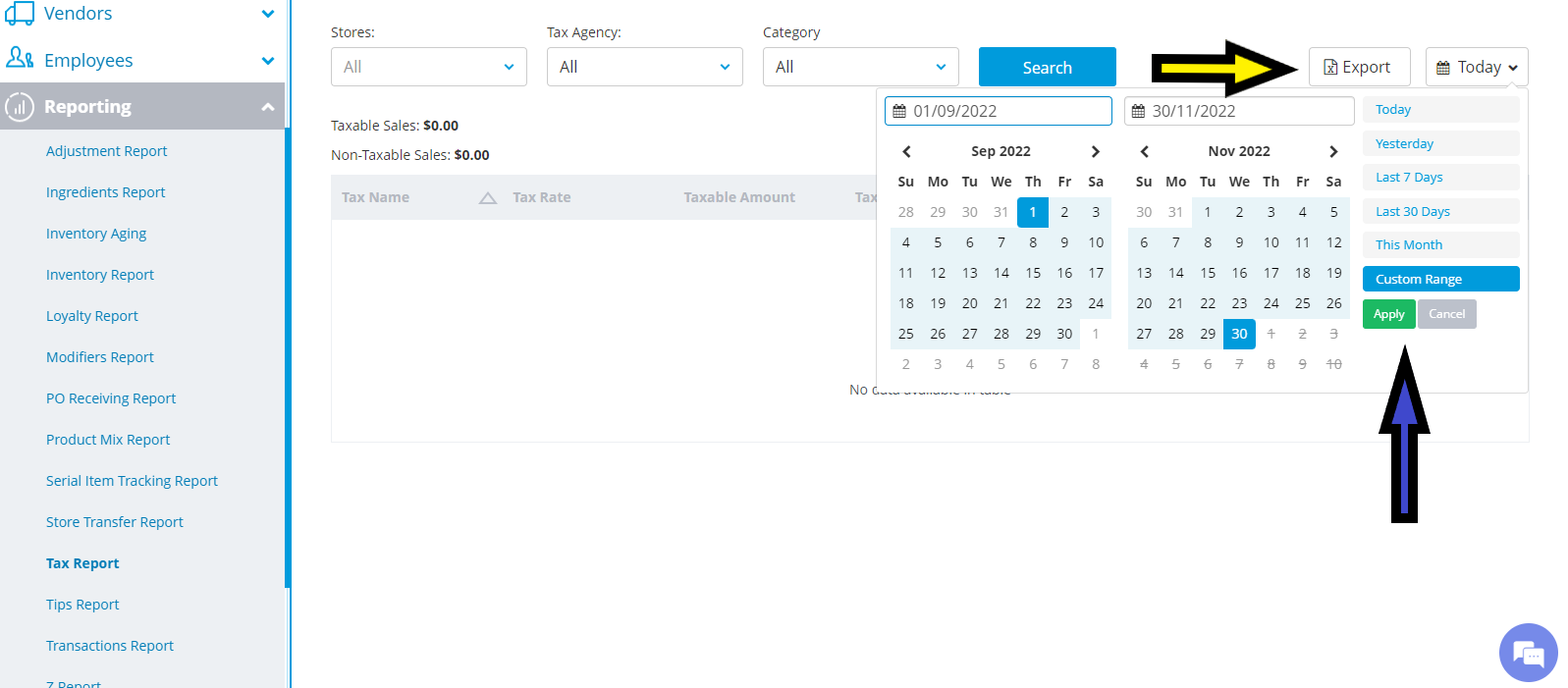The height and width of the screenshot is (688, 1568).
Task: Open the Category dropdown
Action: 861,67
